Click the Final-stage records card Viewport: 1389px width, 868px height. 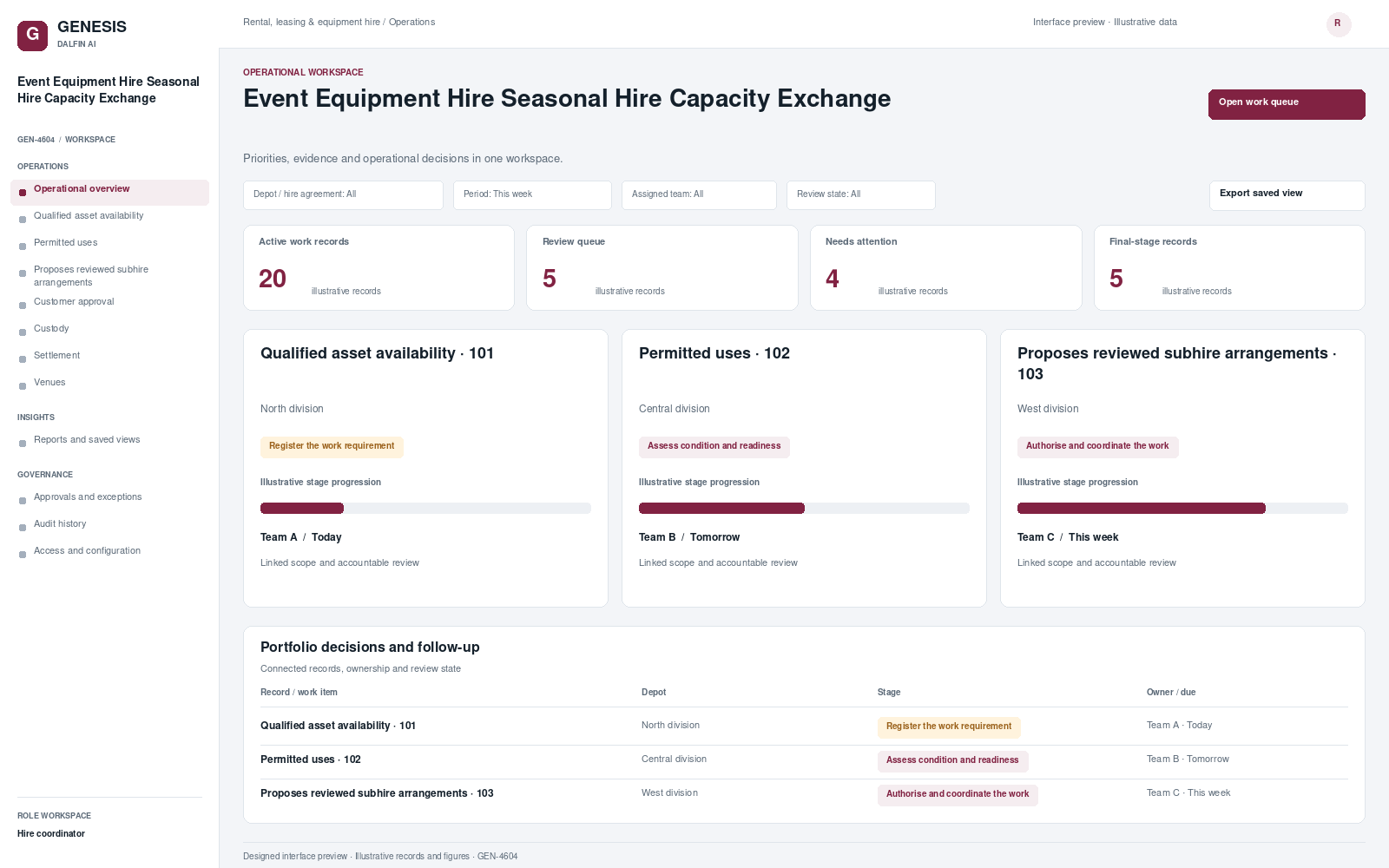point(1229,268)
